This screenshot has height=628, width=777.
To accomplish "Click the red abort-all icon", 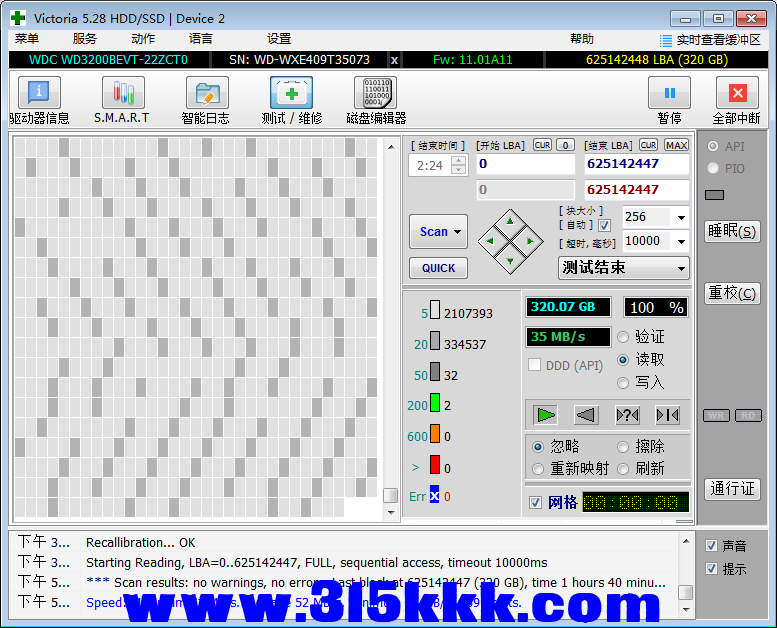I will 737,94.
